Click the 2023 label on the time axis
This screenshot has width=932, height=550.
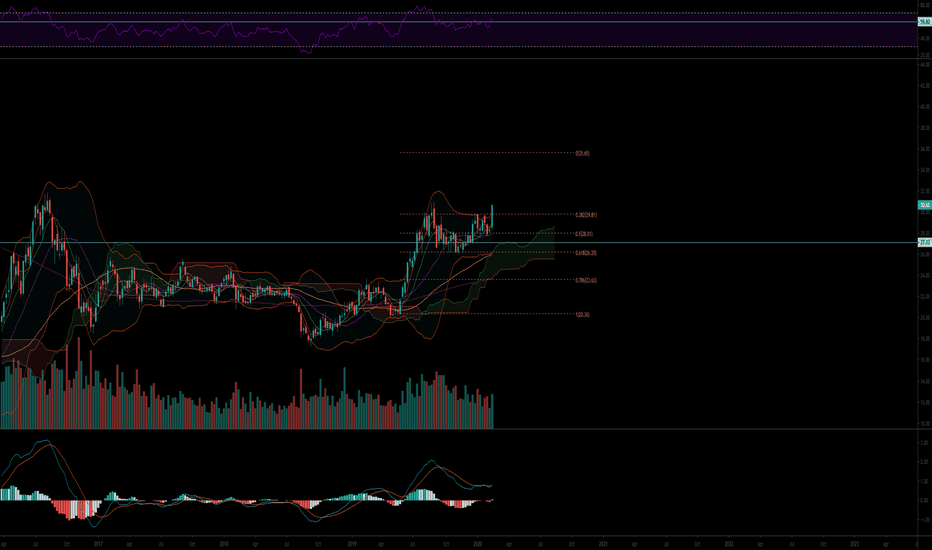(x=854, y=543)
